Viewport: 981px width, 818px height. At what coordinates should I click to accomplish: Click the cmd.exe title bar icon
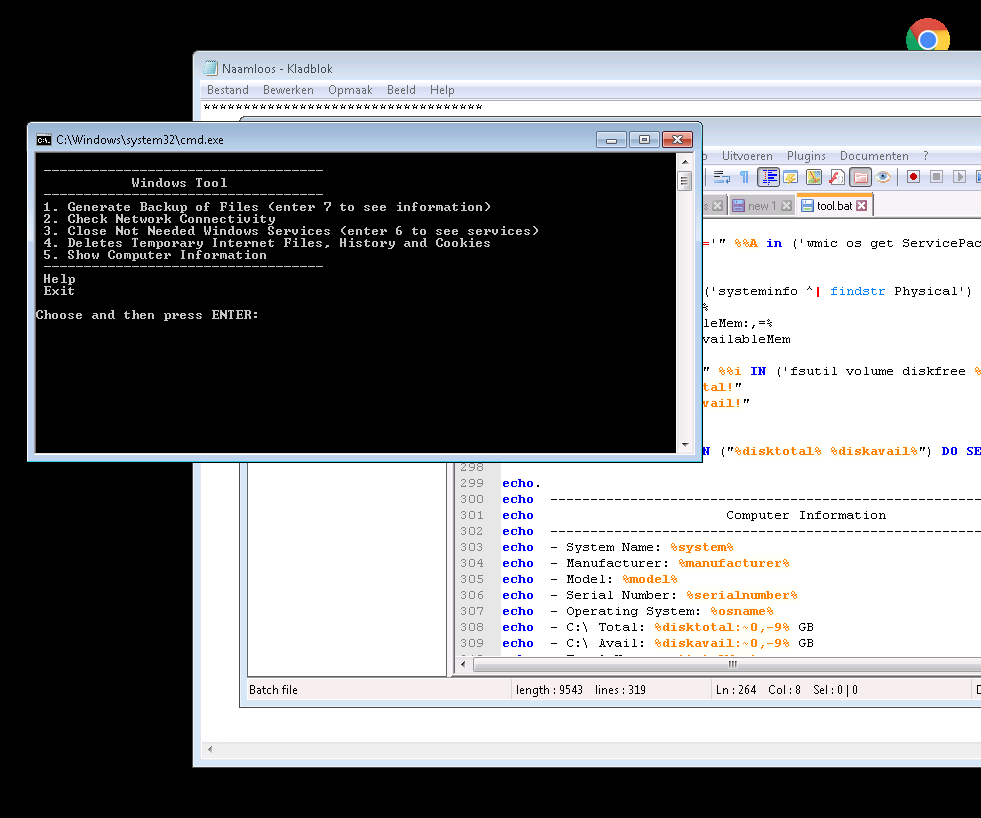43,140
